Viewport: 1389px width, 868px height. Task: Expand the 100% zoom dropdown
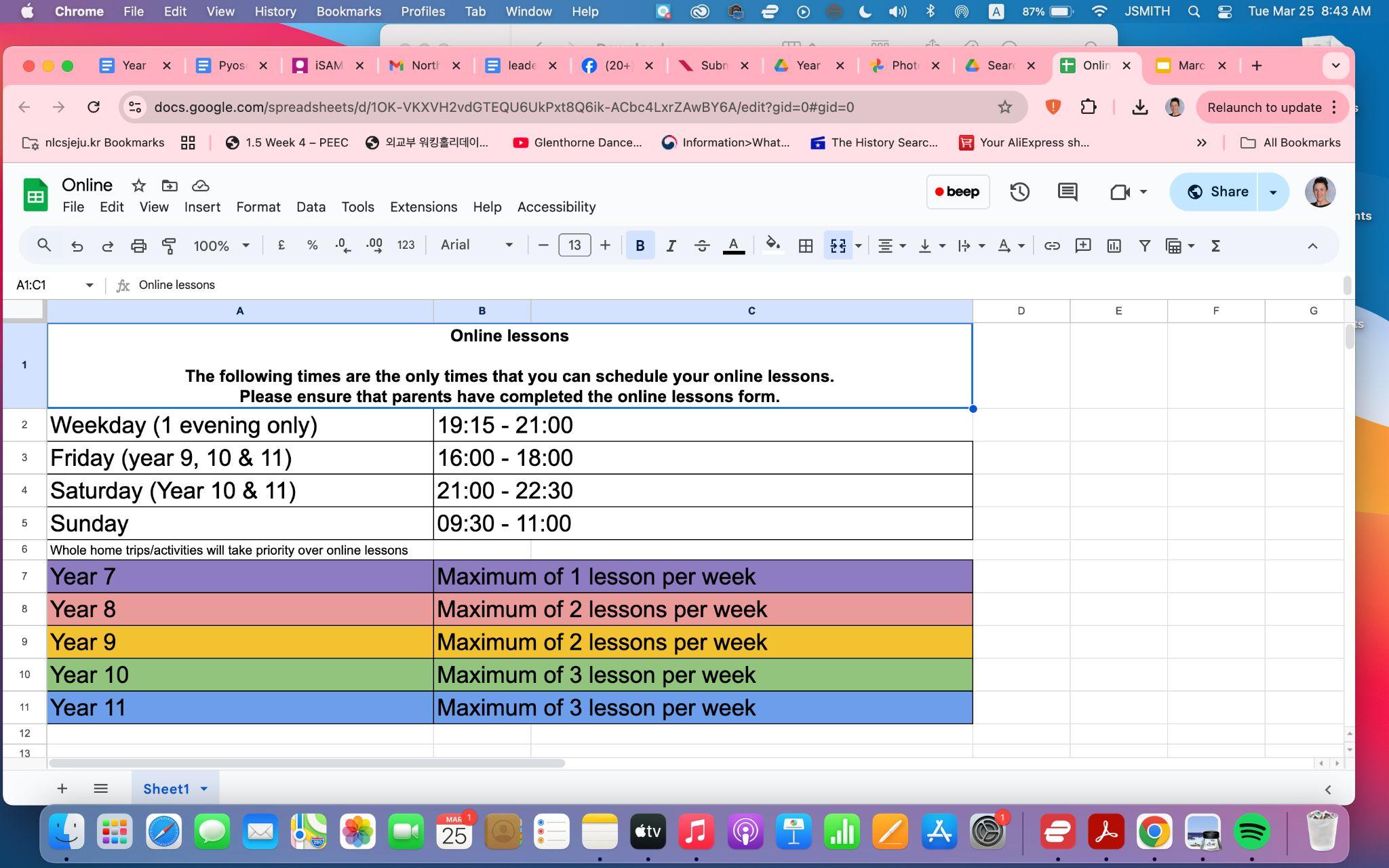tap(221, 245)
